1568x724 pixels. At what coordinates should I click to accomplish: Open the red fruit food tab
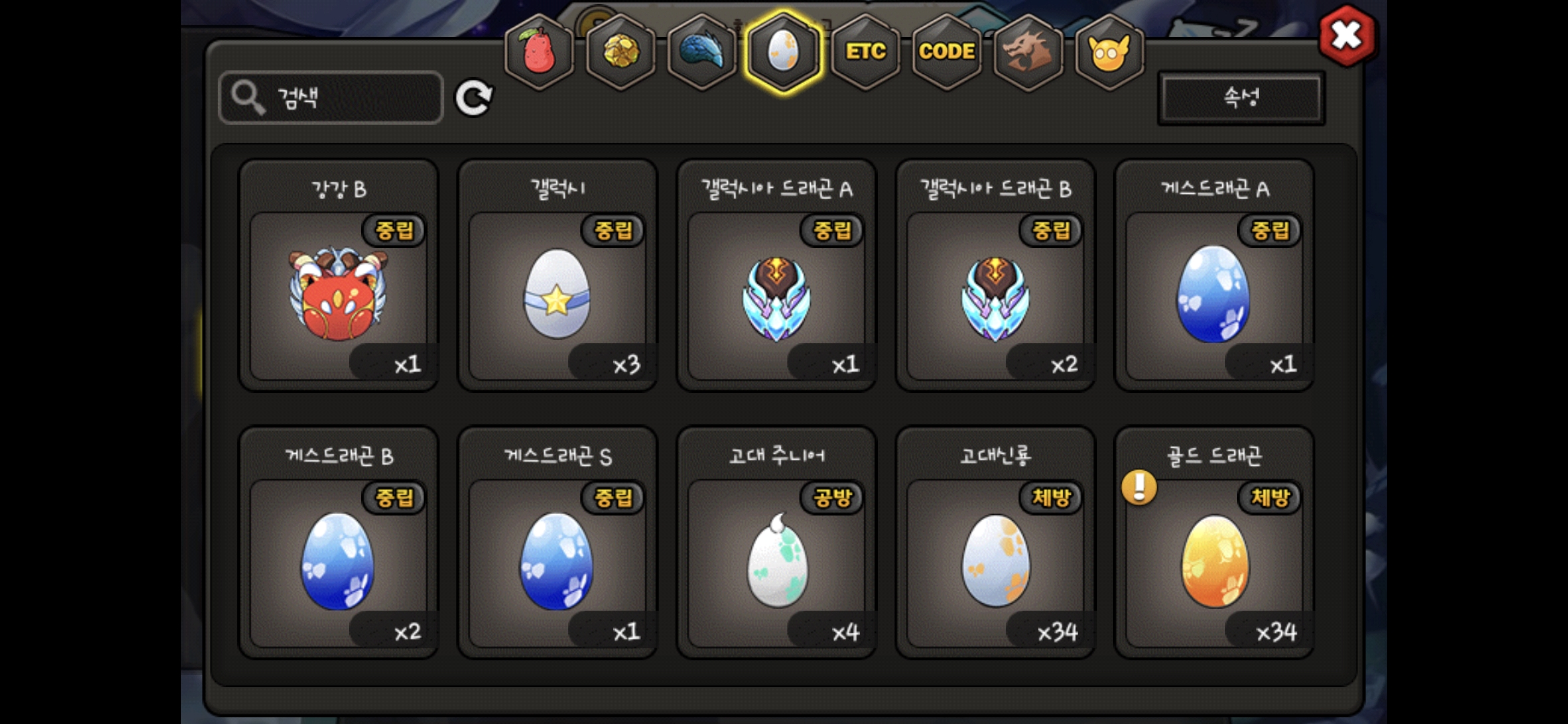(539, 52)
